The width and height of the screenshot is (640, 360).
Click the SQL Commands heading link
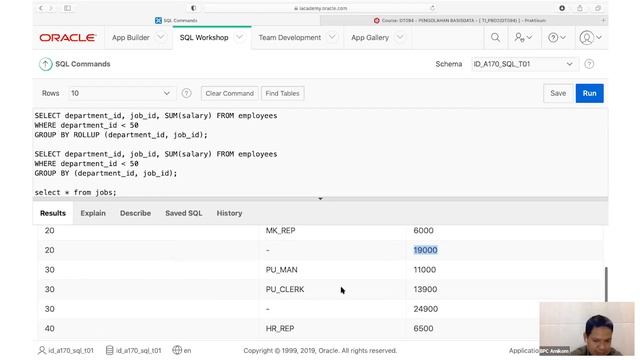[x=83, y=64]
